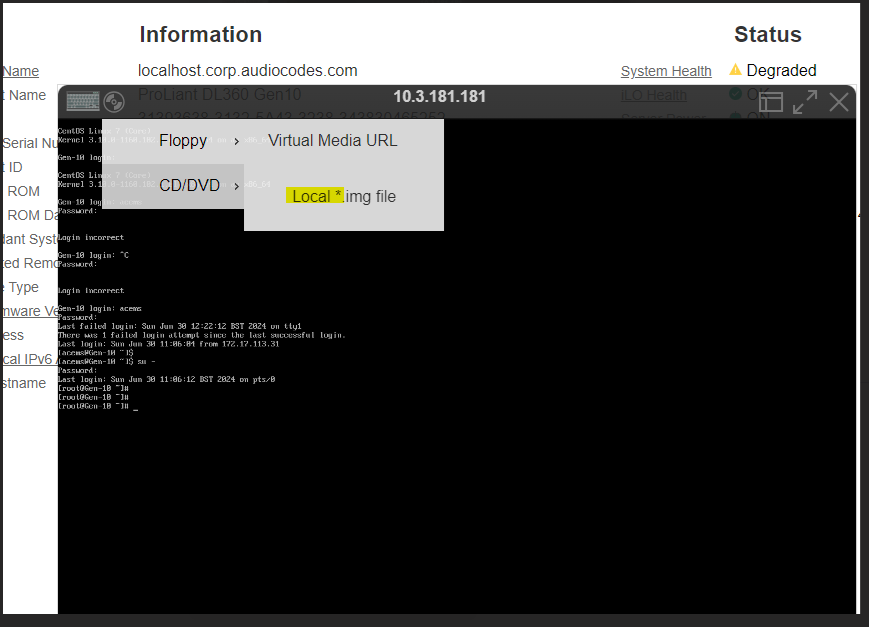Click the virtual media disc icon
This screenshot has width=869, height=627.
pyautogui.click(x=114, y=102)
